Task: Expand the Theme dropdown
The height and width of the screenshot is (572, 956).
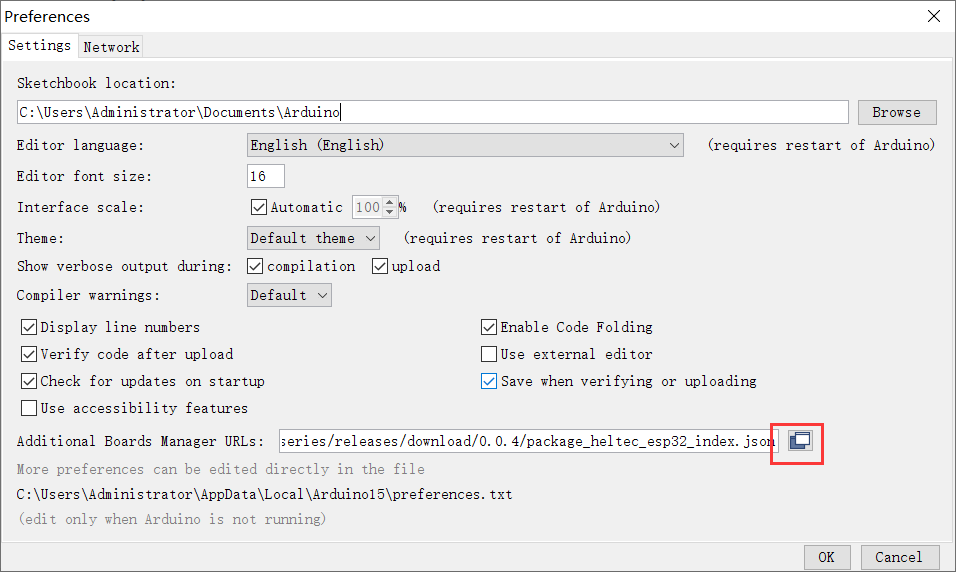Action: 314,238
